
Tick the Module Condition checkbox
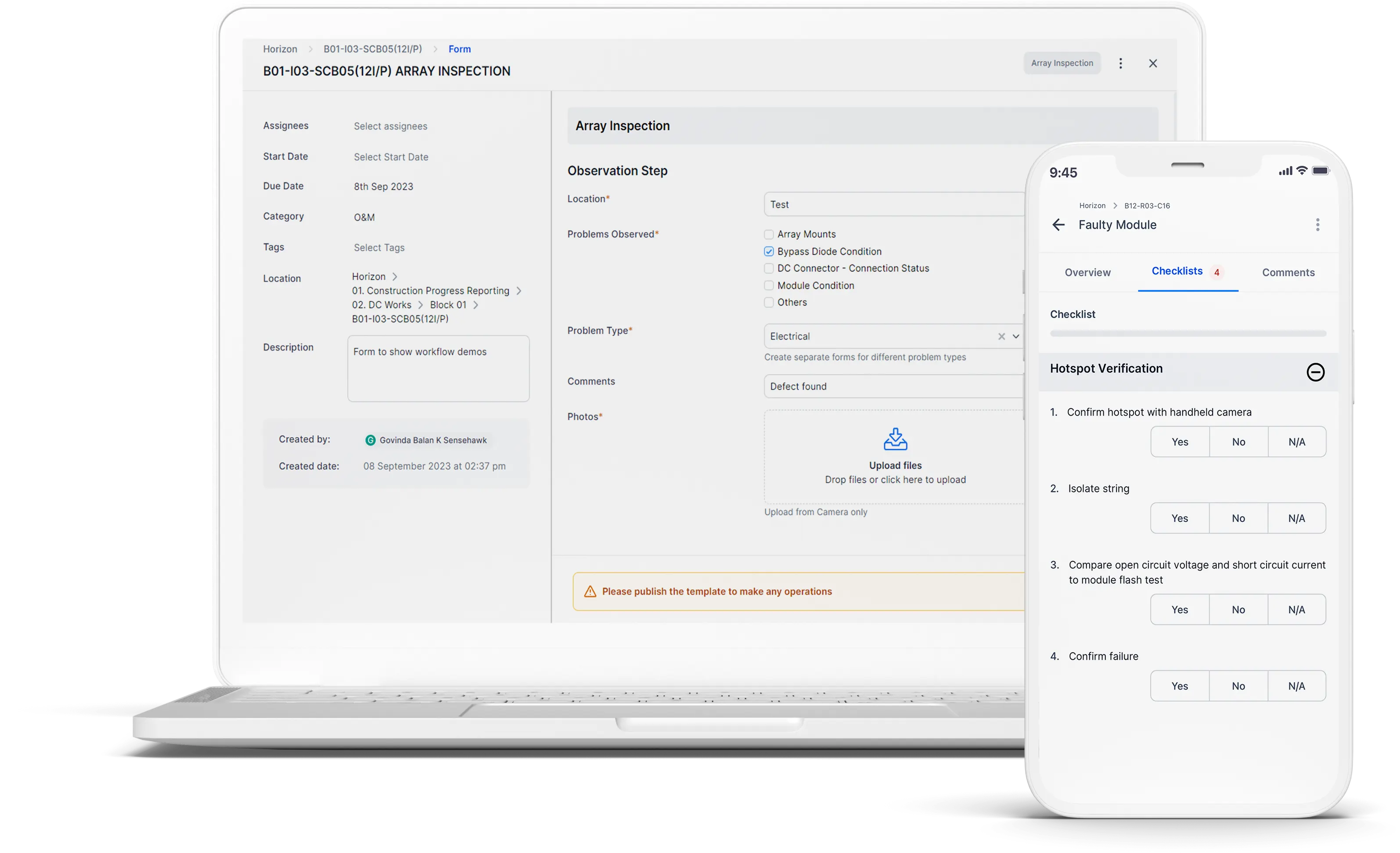pos(769,286)
